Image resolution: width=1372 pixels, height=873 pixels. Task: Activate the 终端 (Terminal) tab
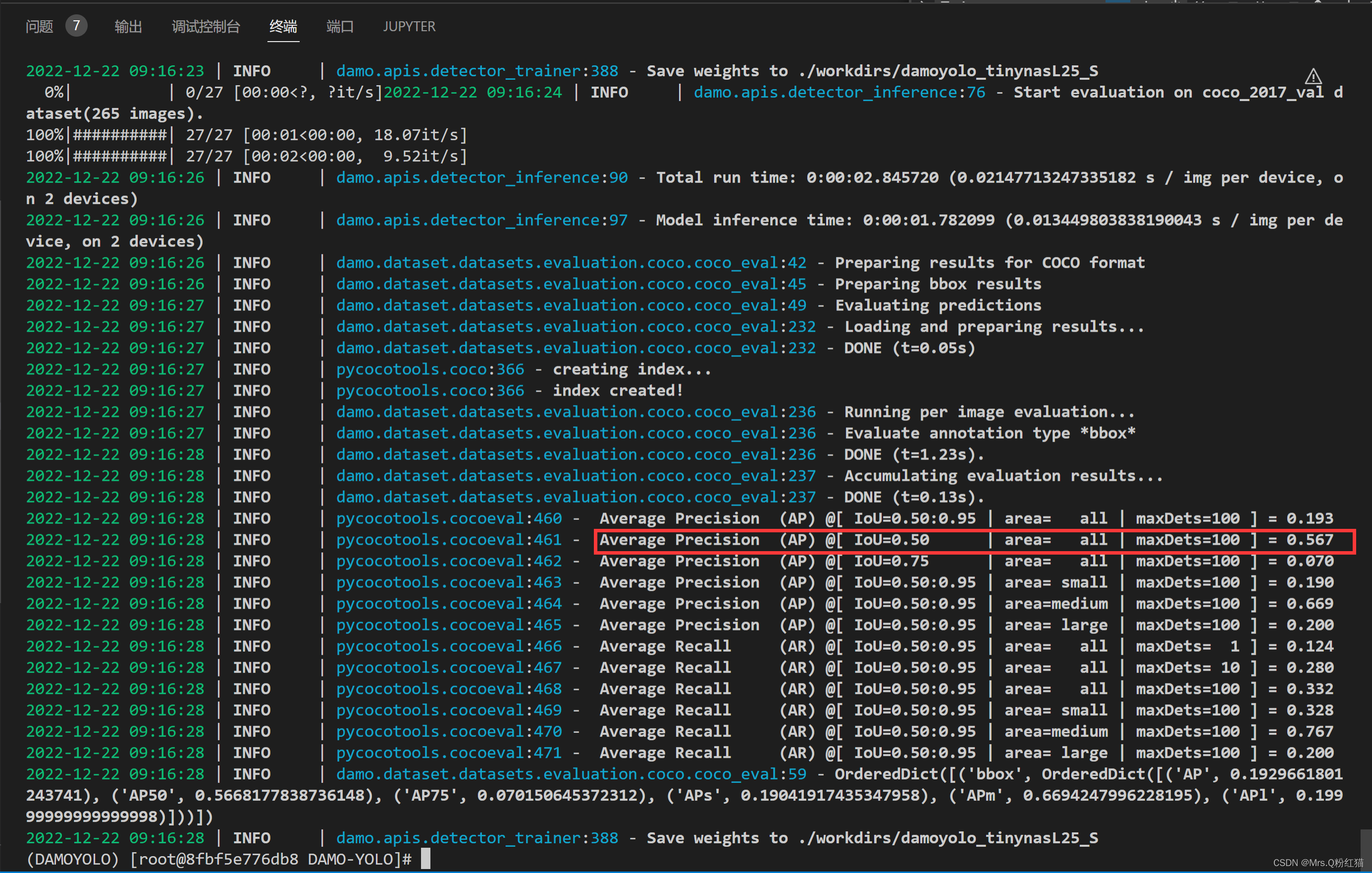pos(283,26)
